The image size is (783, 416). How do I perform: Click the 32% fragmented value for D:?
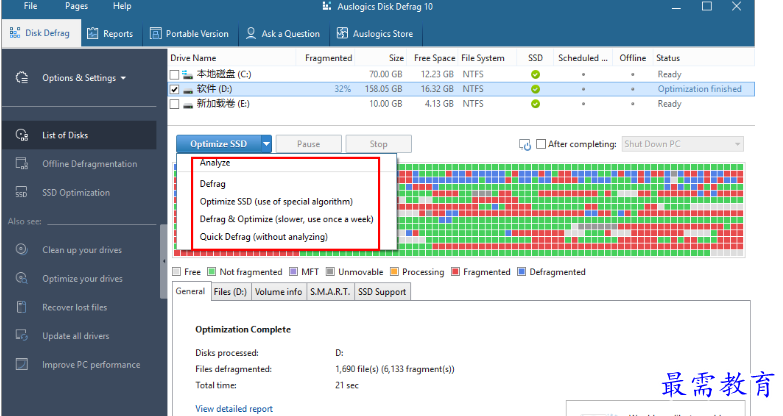(x=343, y=89)
